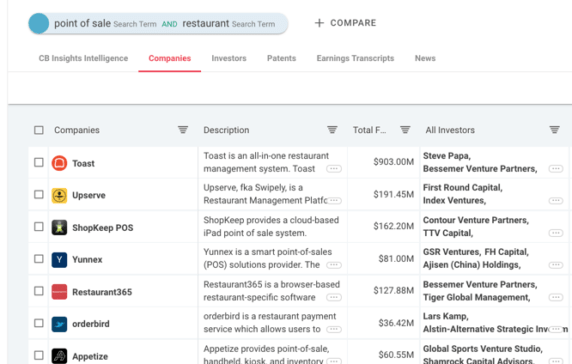Expand ShopKeep POS investors list ellipsis
This screenshot has height=364, width=572.
click(x=556, y=233)
